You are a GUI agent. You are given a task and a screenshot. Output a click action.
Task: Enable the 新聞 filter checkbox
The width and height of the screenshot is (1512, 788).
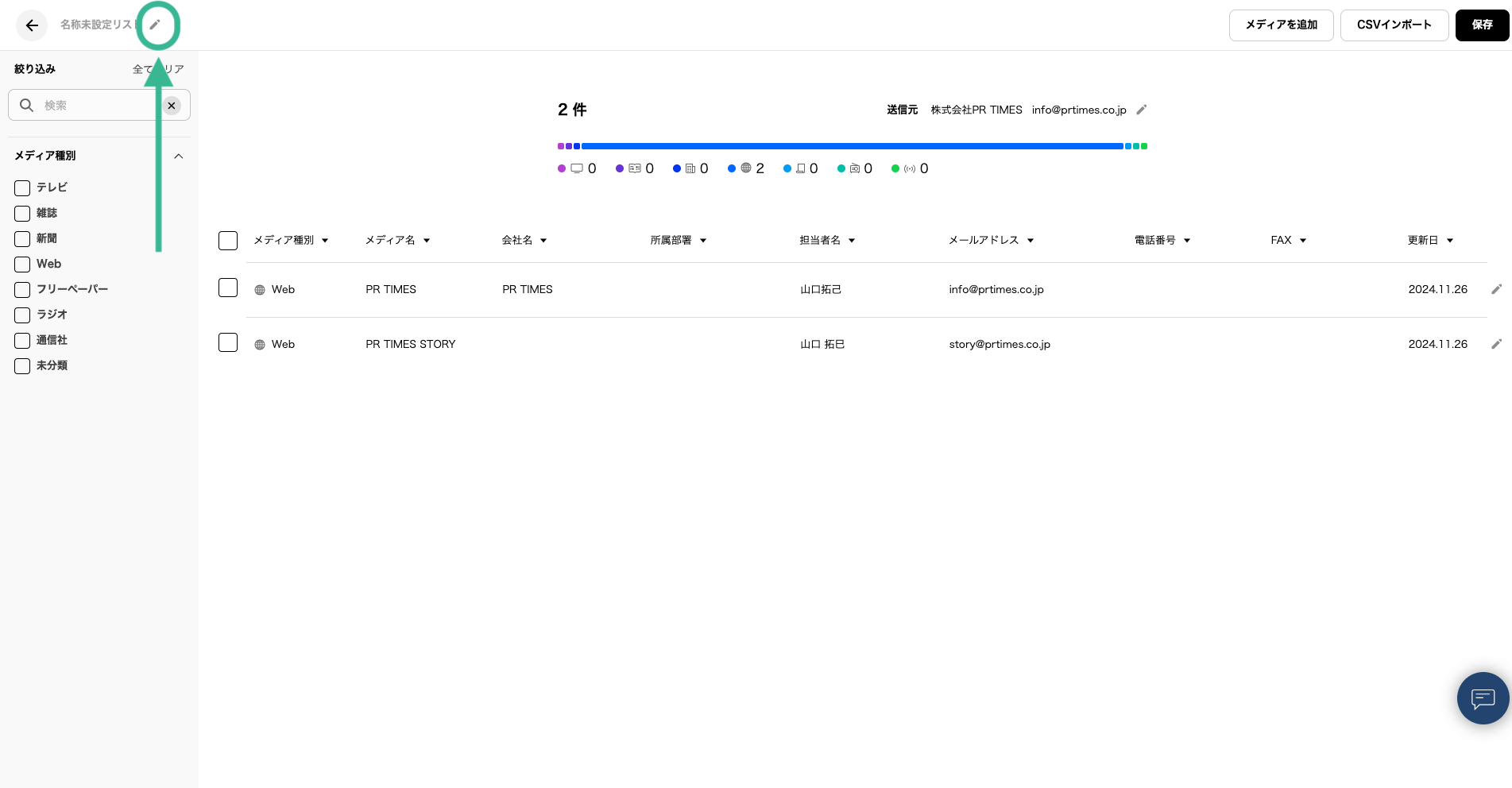[x=22, y=239]
